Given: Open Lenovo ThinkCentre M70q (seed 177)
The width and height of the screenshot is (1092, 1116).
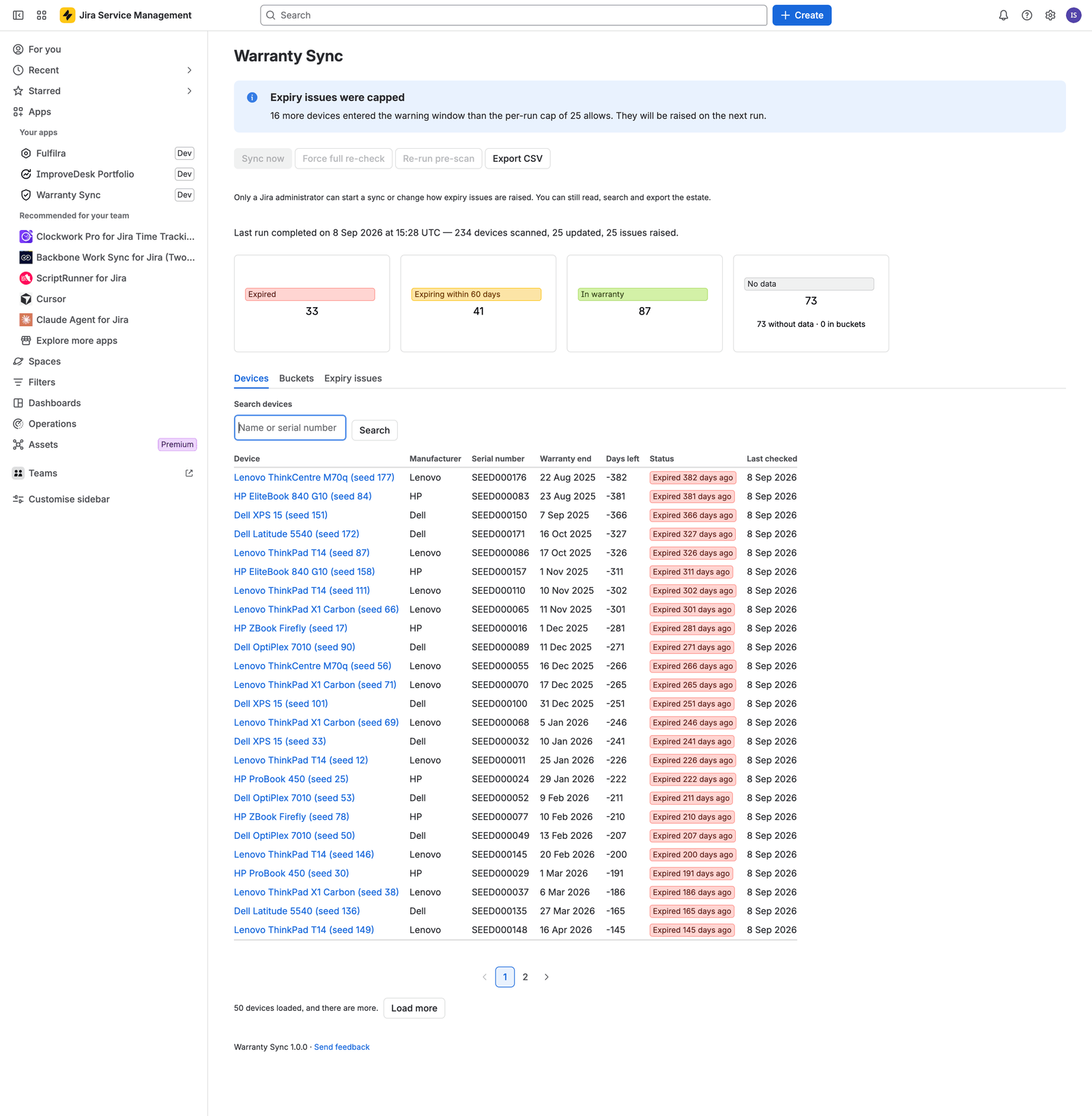Looking at the screenshot, I should [314, 477].
